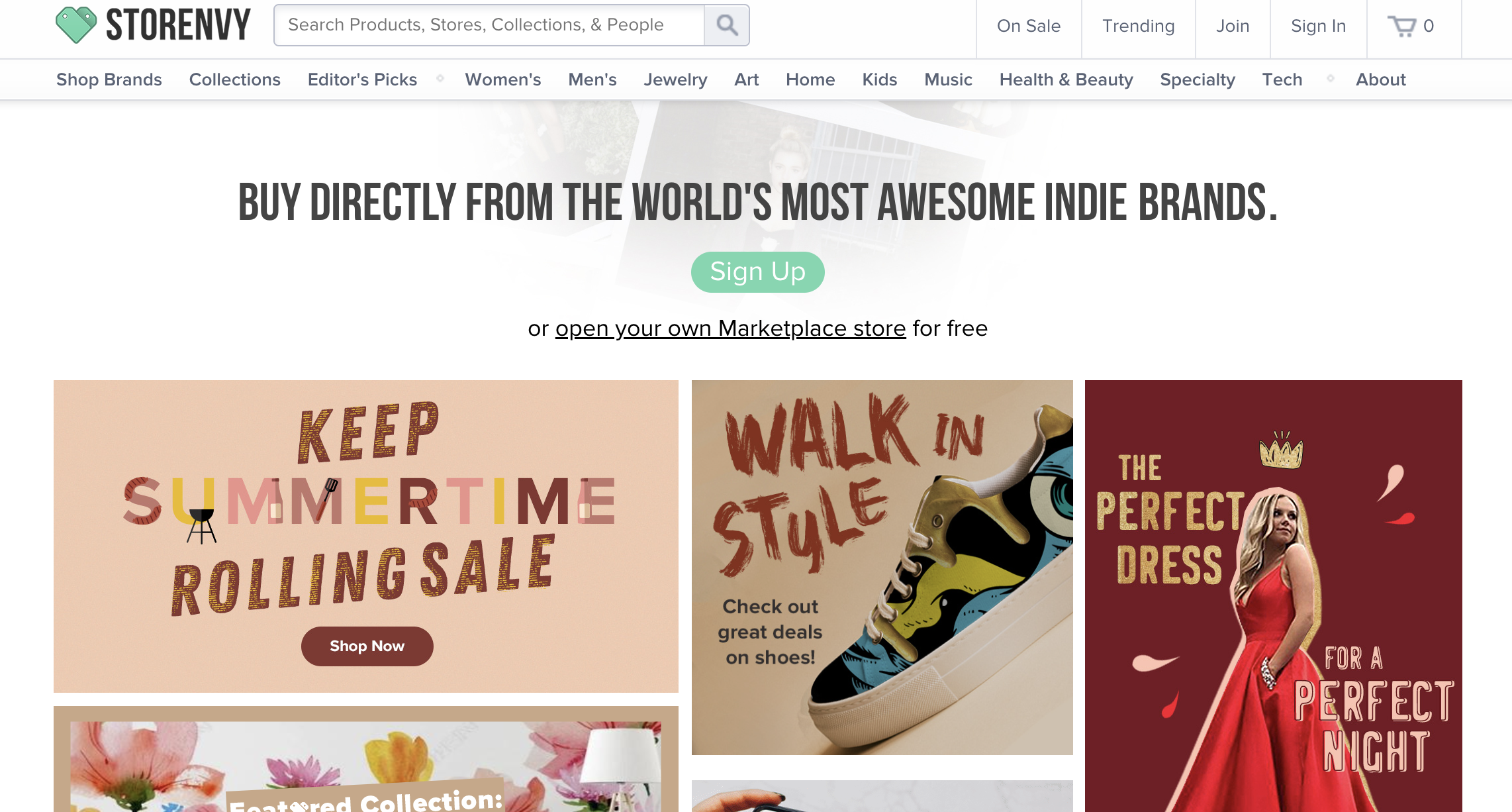Type in the search products field
The width and height of the screenshot is (1512, 812).
[x=489, y=25]
